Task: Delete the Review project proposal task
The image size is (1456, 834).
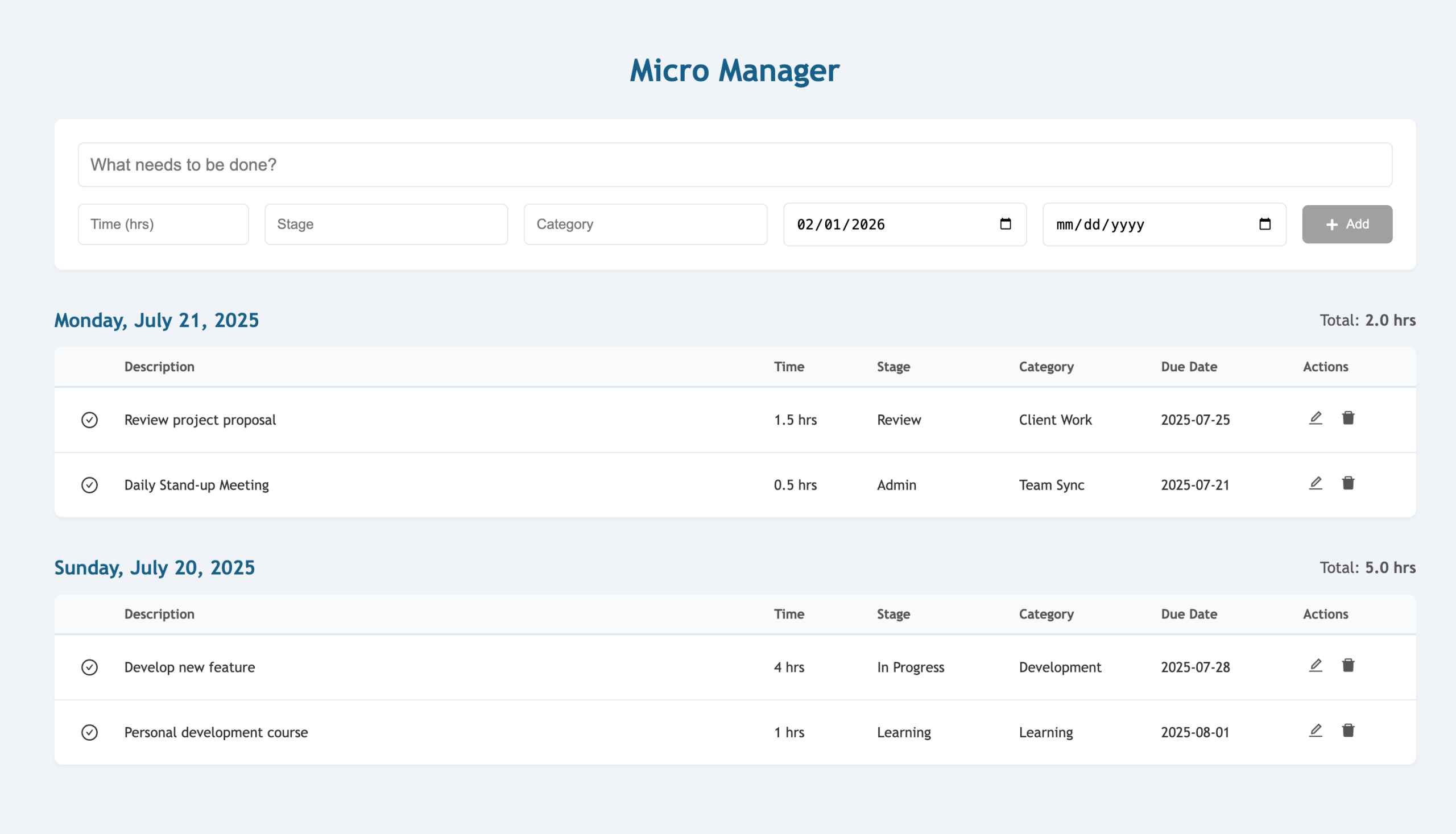Action: (1349, 418)
